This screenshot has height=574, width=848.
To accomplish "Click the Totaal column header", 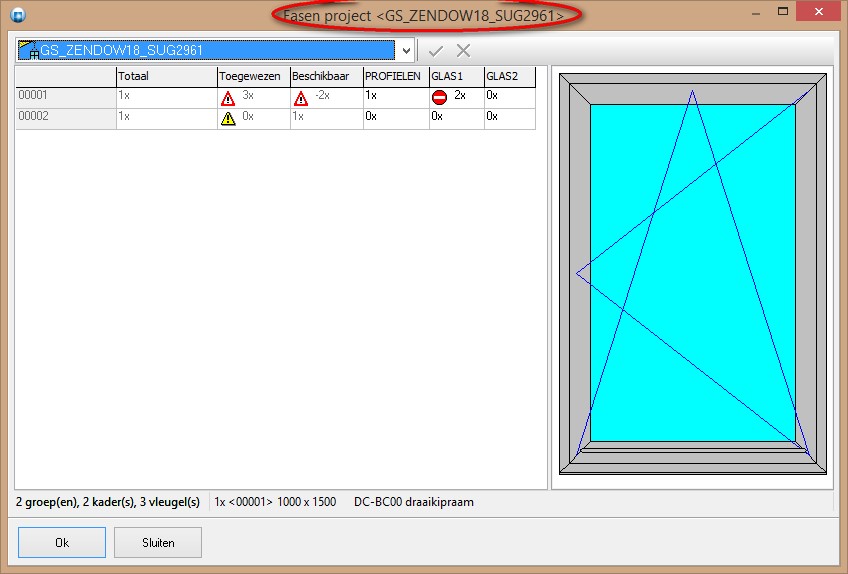I will (x=167, y=76).
